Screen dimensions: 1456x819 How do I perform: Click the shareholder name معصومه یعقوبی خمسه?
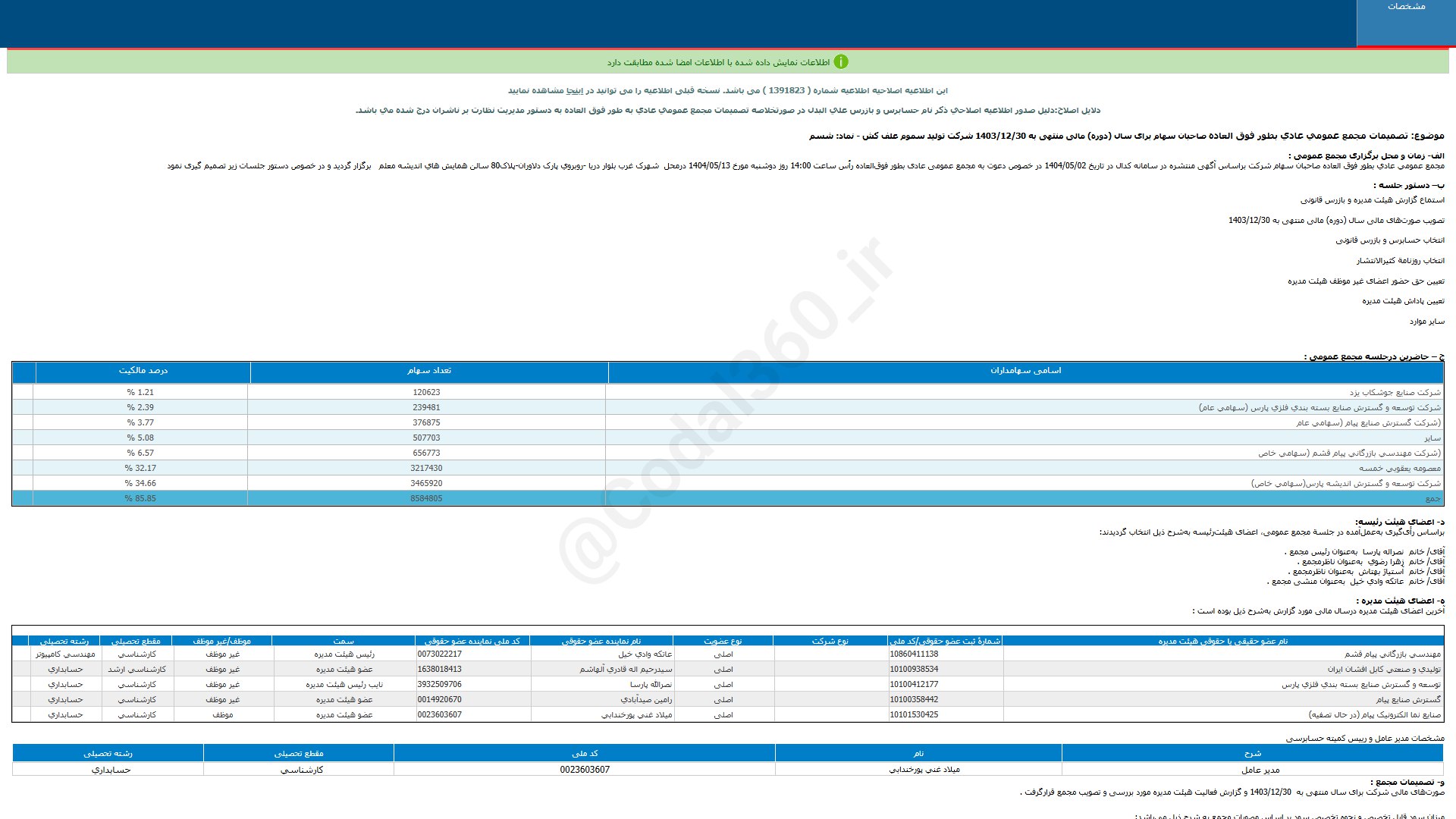[1400, 469]
